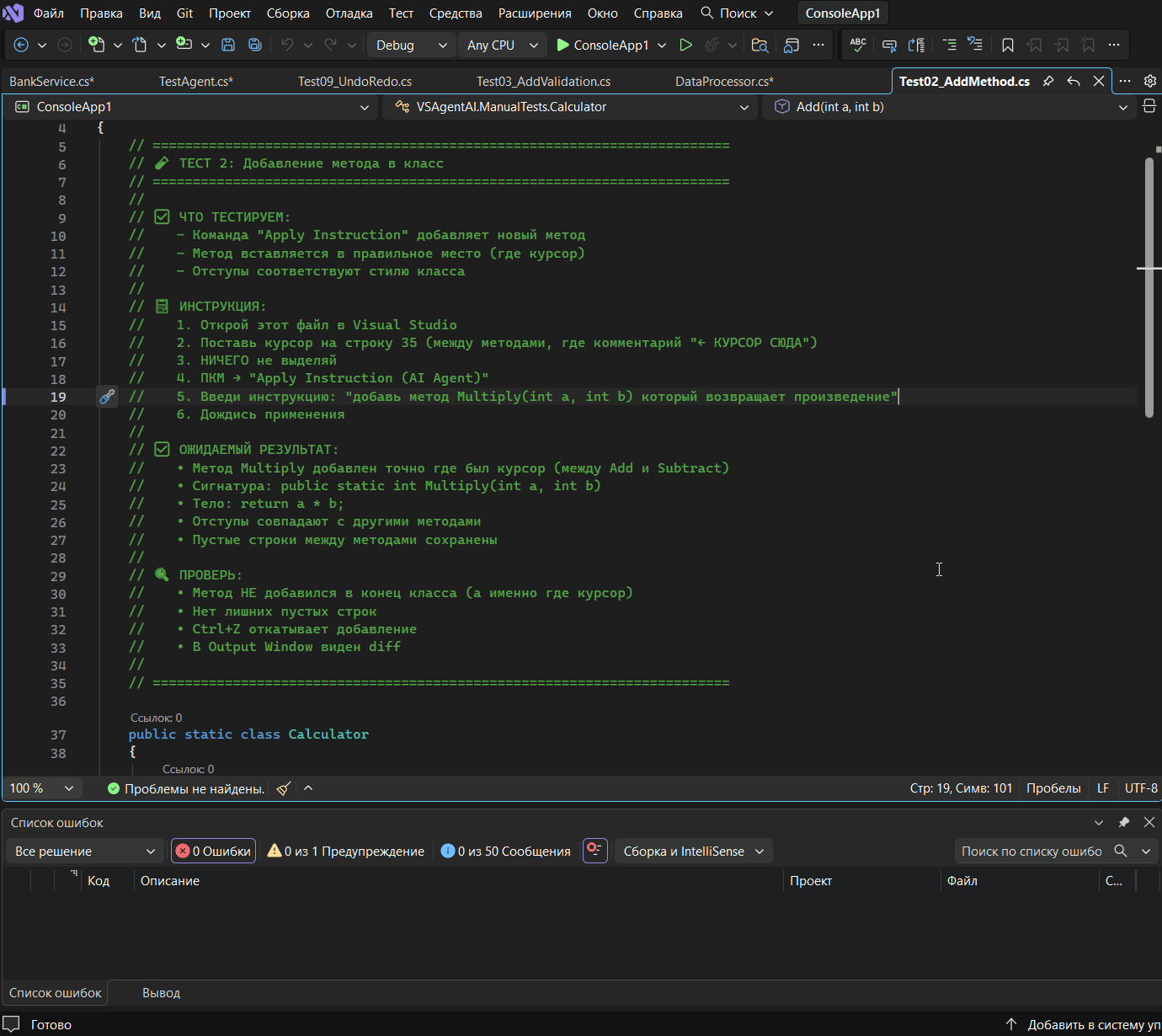
Task: Open the Debug configuration dropdown
Action: coord(411,45)
